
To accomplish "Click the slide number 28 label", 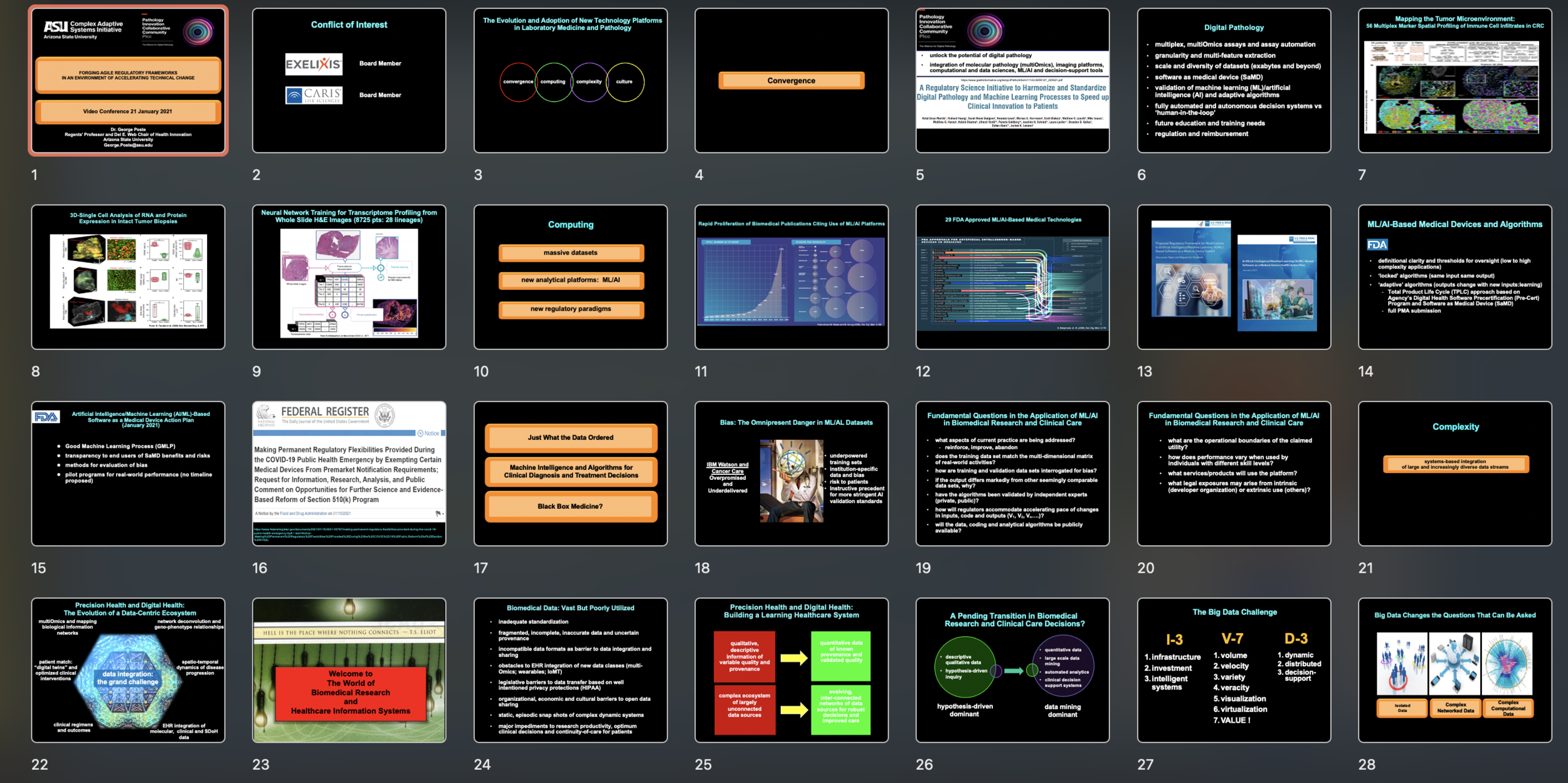I will [1367, 764].
